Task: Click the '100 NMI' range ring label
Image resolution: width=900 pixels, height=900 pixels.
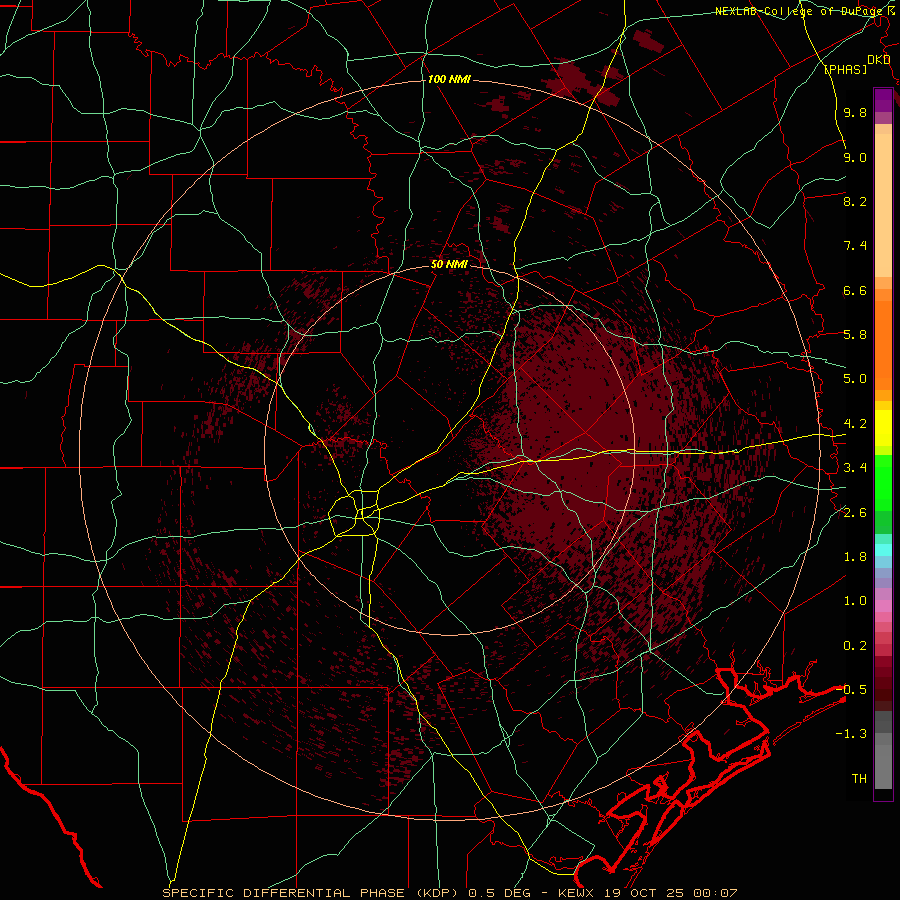Action: [x=449, y=79]
